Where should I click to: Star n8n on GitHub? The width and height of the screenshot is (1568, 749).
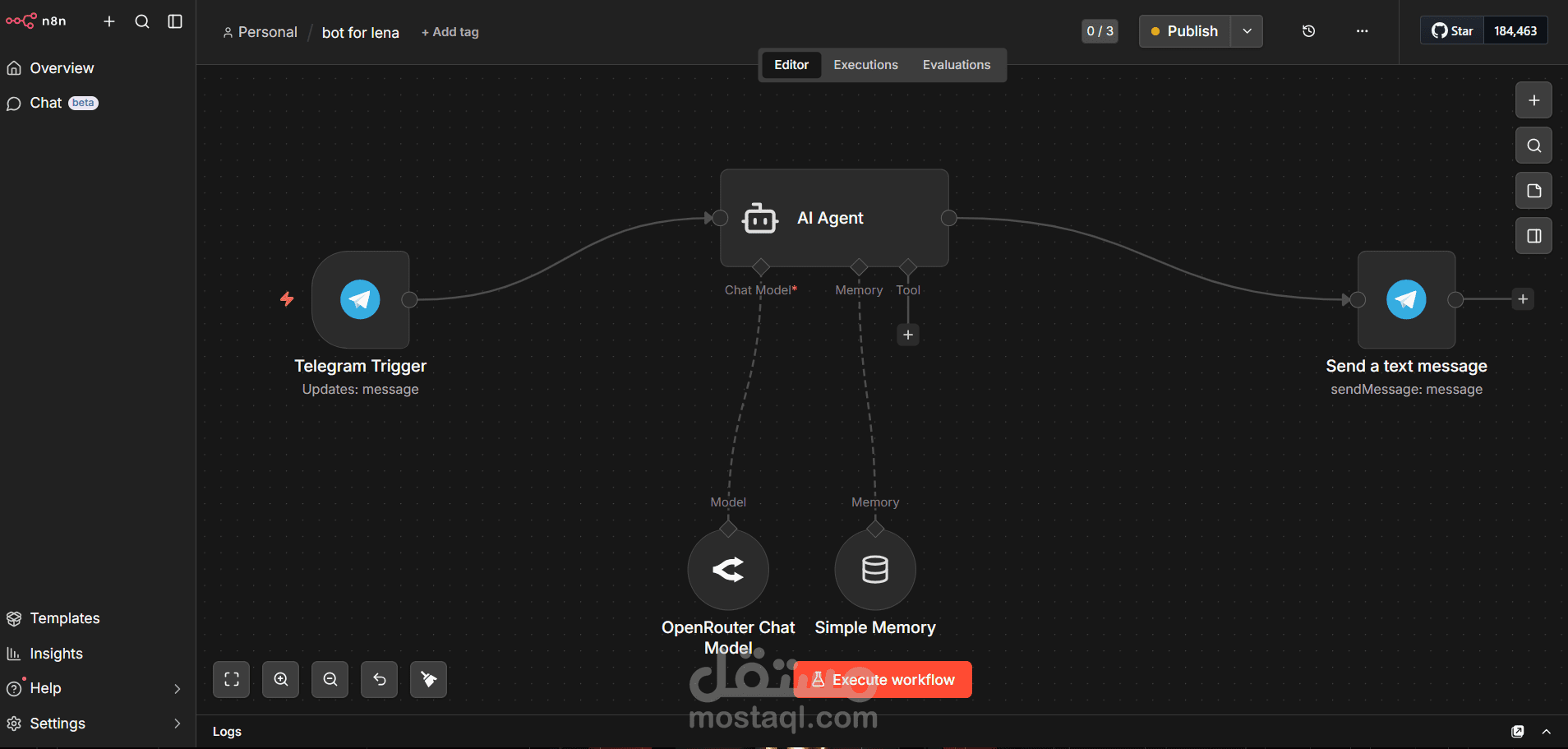pyautogui.click(x=1452, y=30)
